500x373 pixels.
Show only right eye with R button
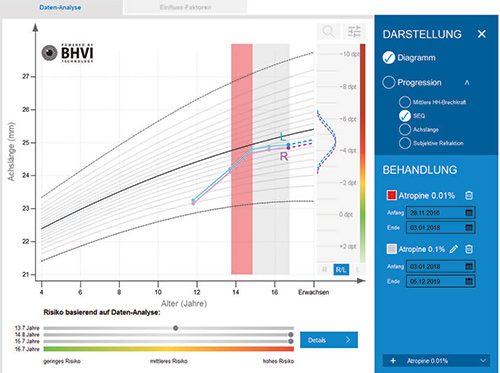click(325, 269)
